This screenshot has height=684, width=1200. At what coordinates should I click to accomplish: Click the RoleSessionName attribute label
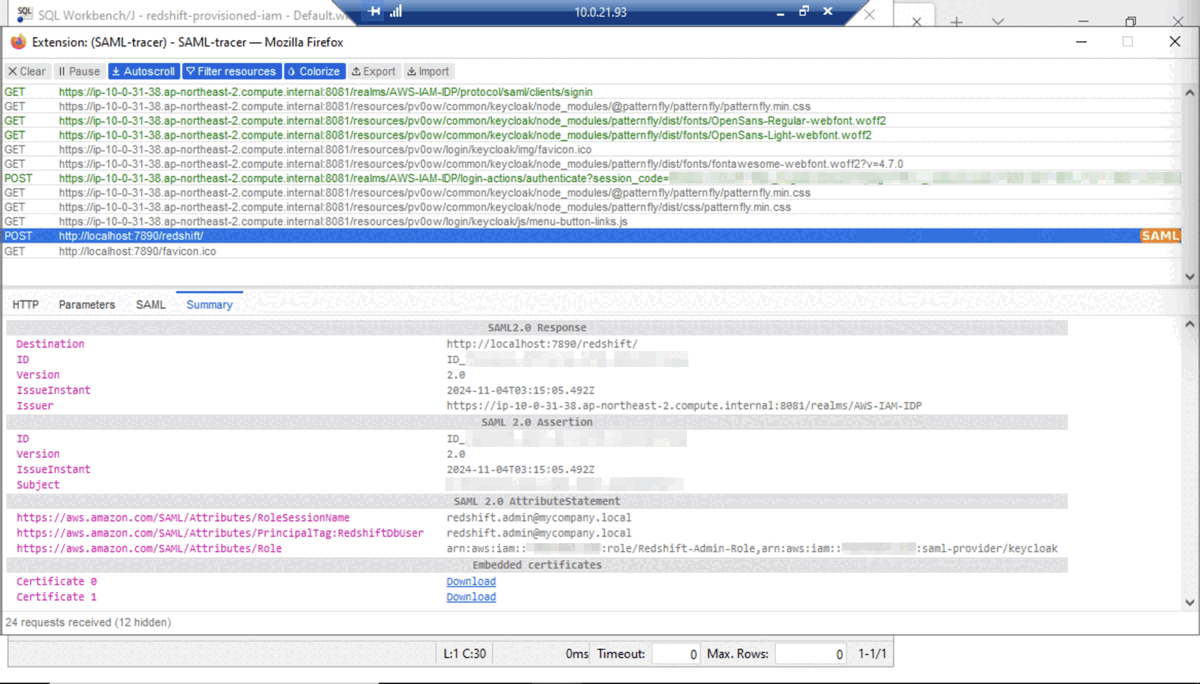point(183,518)
